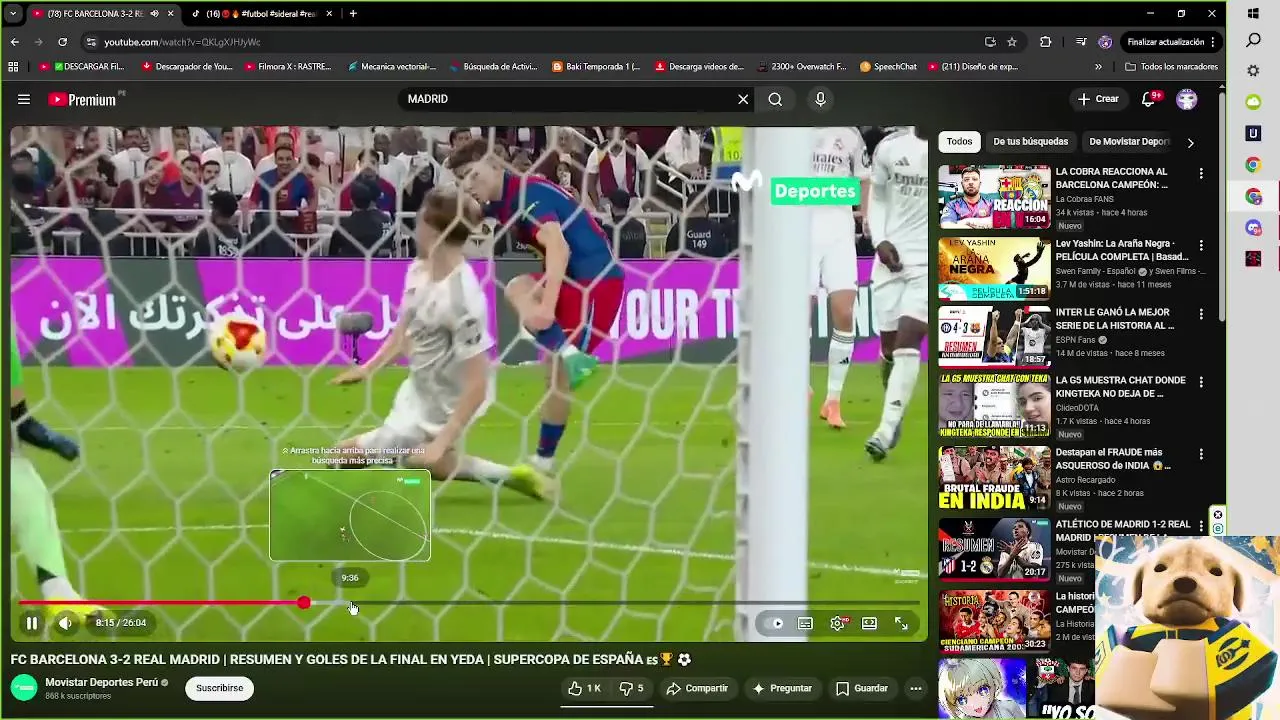Screen dimensions: 1280x720
Task: Mute the video volume
Action: click(x=65, y=623)
